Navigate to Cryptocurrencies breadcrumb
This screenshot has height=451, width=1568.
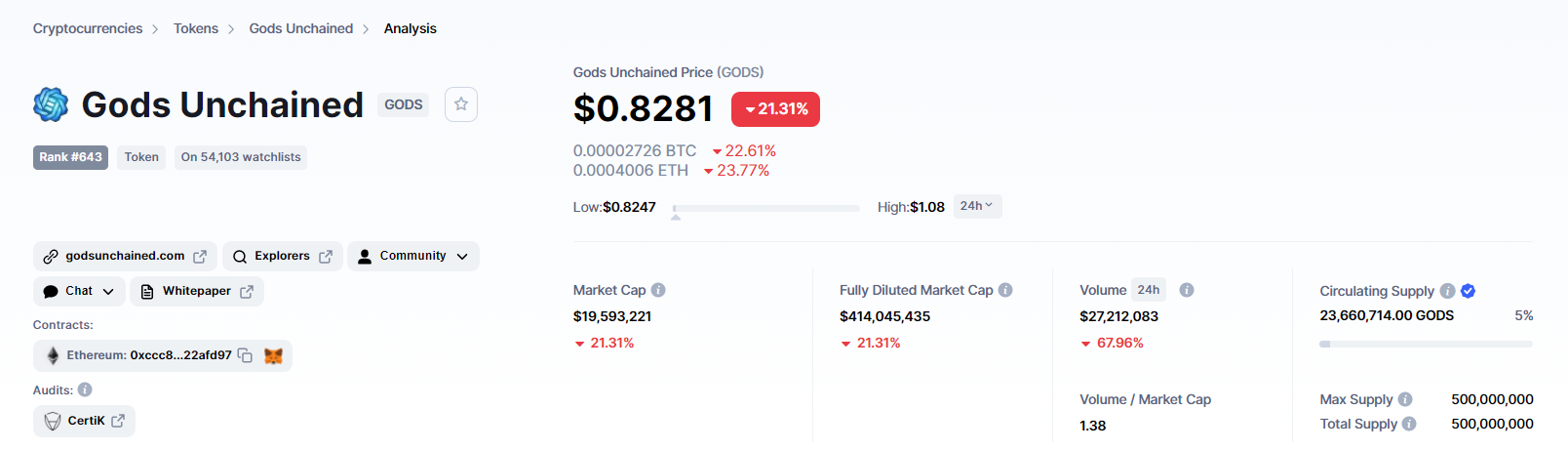(x=88, y=28)
